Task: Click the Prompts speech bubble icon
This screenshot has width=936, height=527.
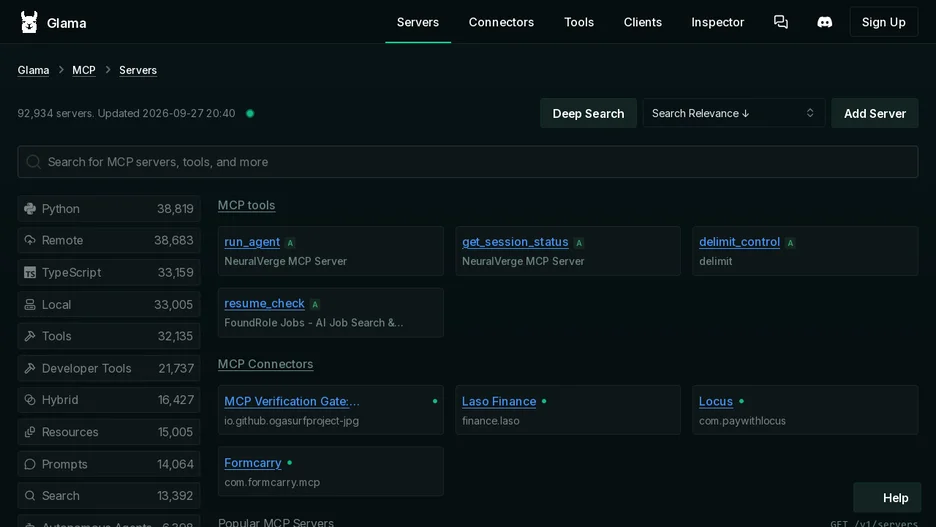Action: click(30, 464)
